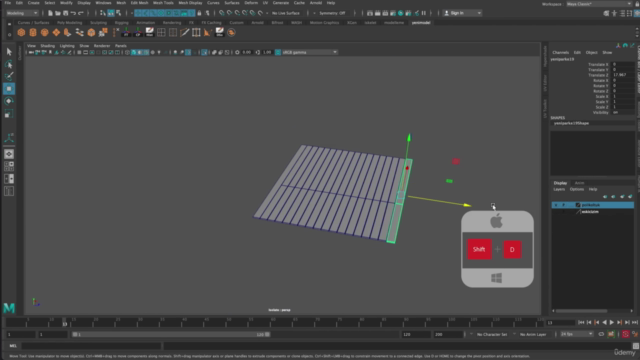Toggle the Visibility attribute value on
Image resolution: width=640 pixels, height=360 pixels.
coord(622,112)
